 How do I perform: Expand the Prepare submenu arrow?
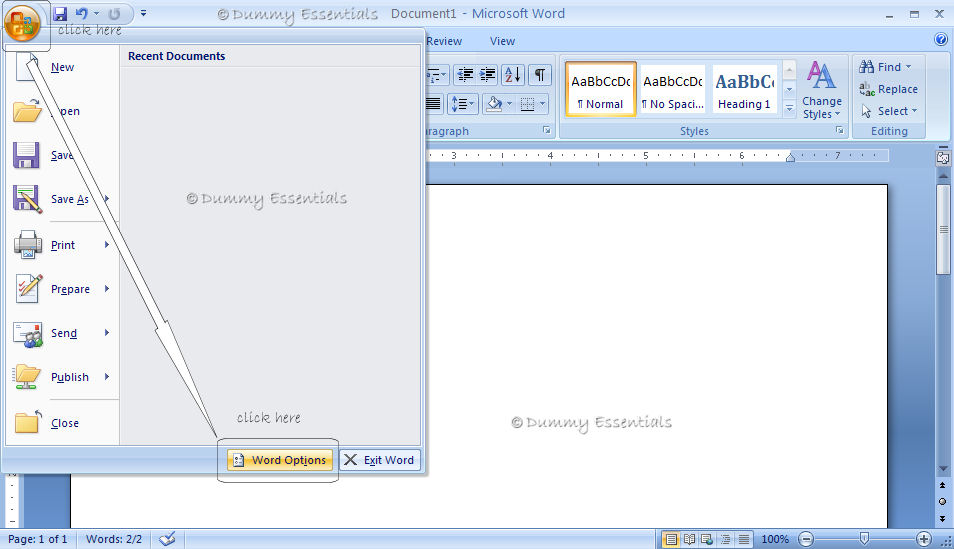point(107,288)
